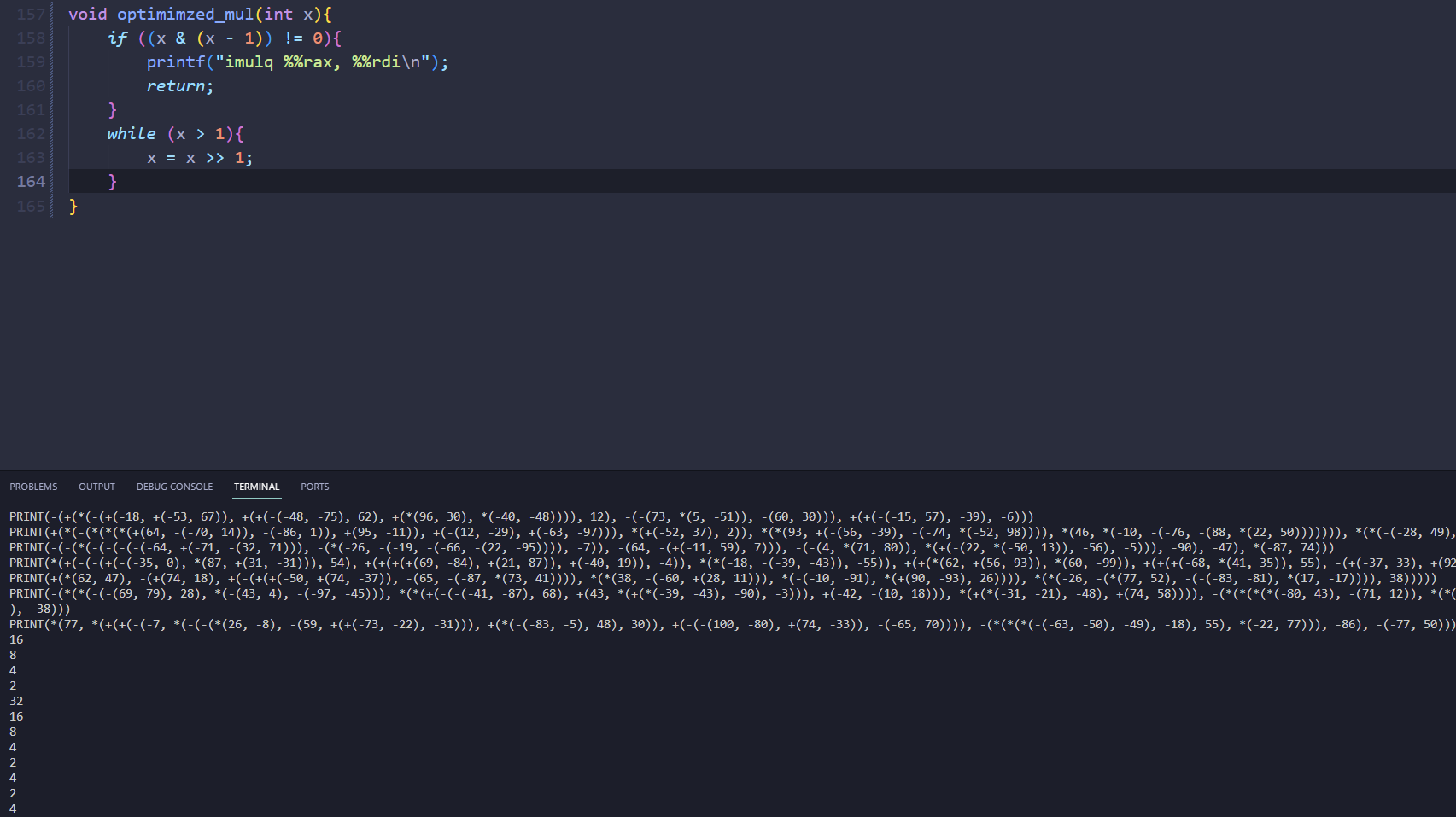This screenshot has width=1456, height=817.
Task: Open the PROBLEMS panel tab
Action: point(33,487)
